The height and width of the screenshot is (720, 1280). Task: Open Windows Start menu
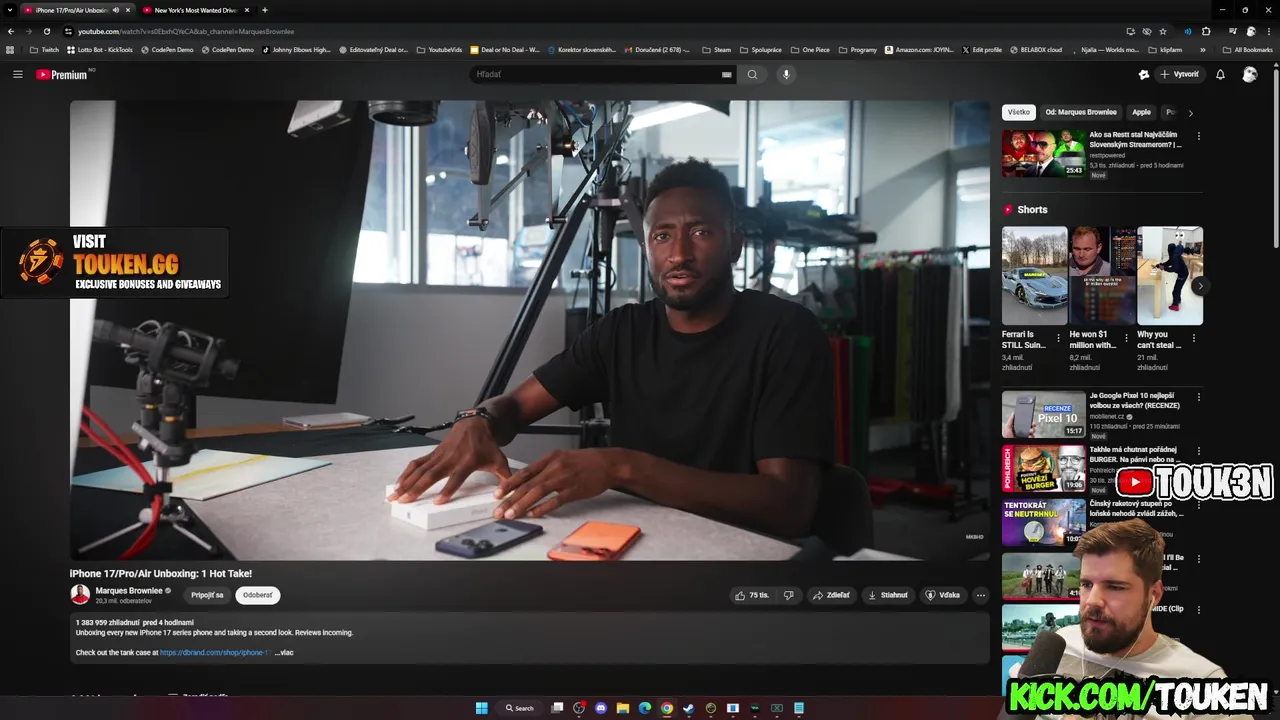(x=481, y=708)
